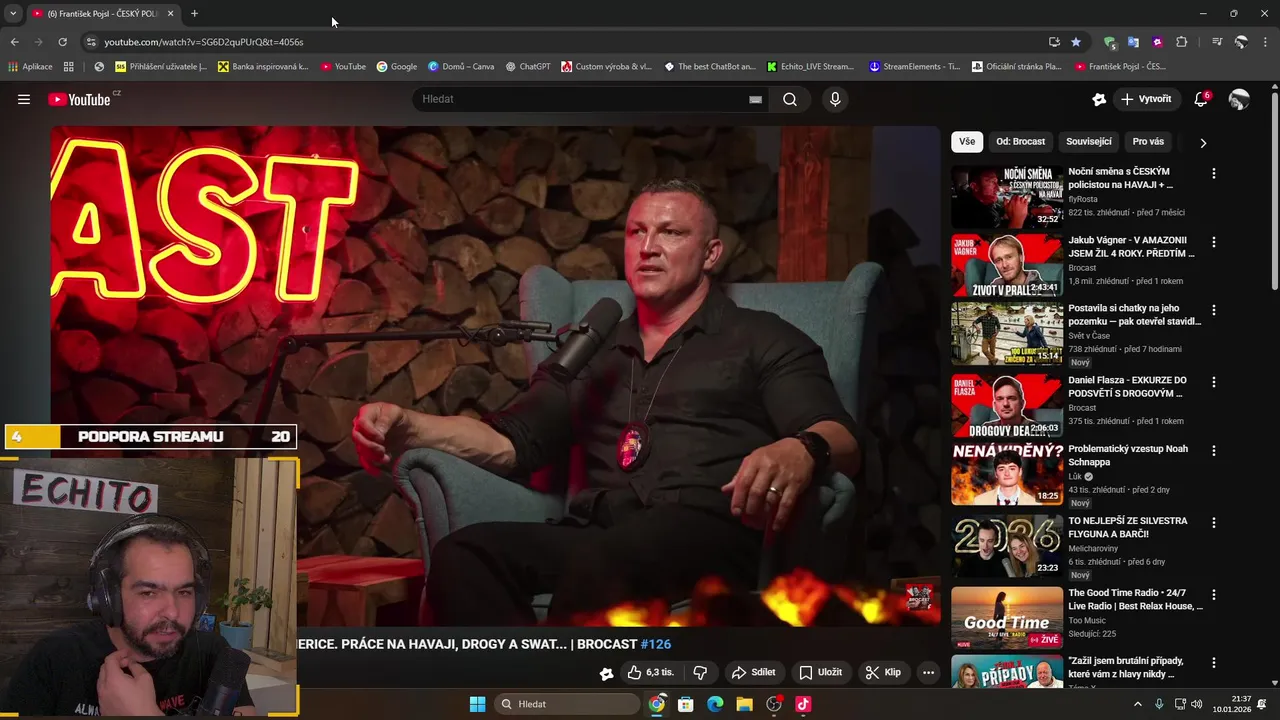Click the browser address bar URL
This screenshot has height=720, width=1280.
tap(204, 42)
